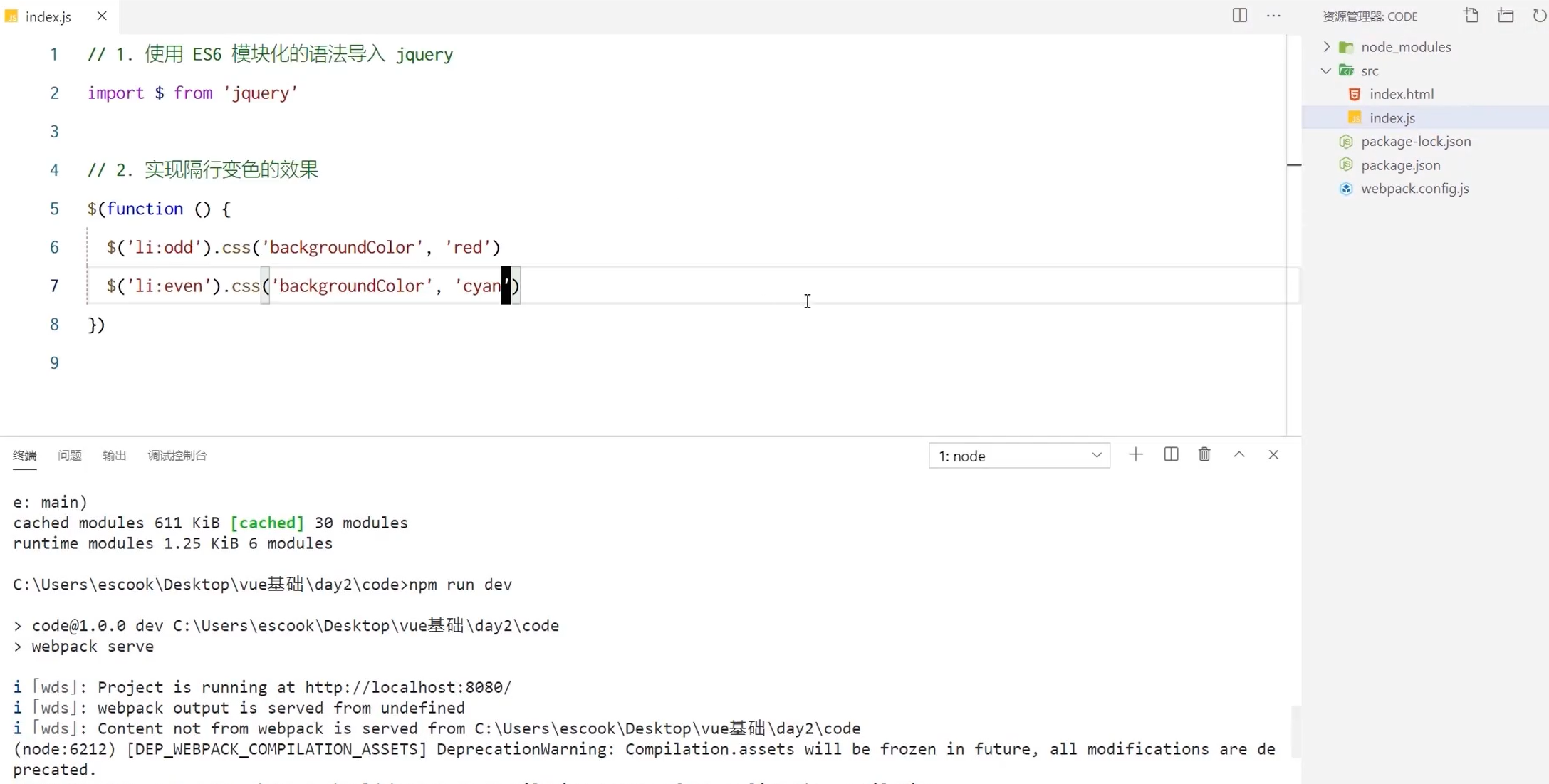Open the editor more actions ellipsis
This screenshot has height=784, width=1549.
pos(1273,16)
